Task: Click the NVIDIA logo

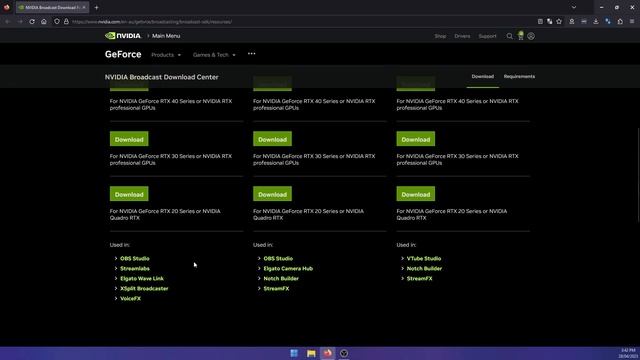Action: point(123,36)
